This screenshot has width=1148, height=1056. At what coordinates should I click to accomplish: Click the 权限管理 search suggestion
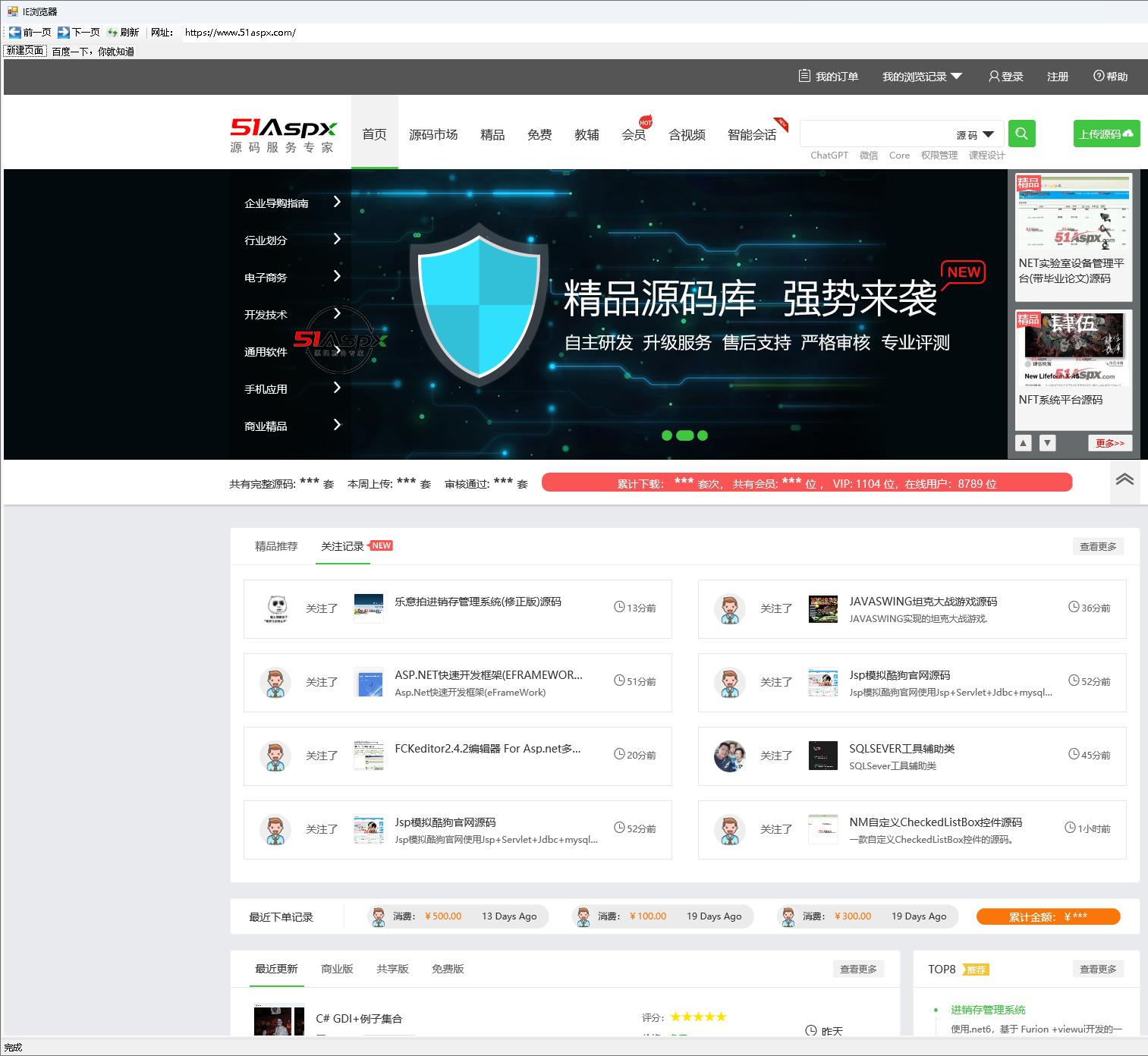pyautogui.click(x=939, y=156)
